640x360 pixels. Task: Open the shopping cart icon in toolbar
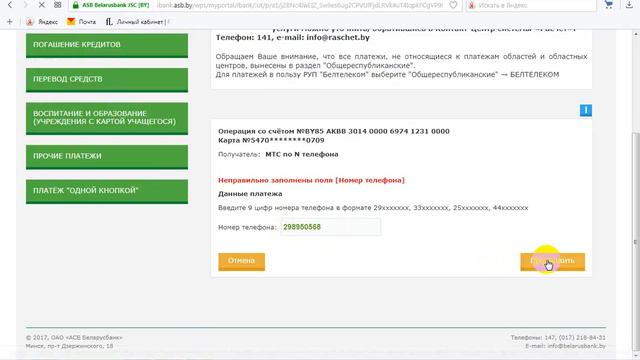pyautogui.click(x=609, y=5)
